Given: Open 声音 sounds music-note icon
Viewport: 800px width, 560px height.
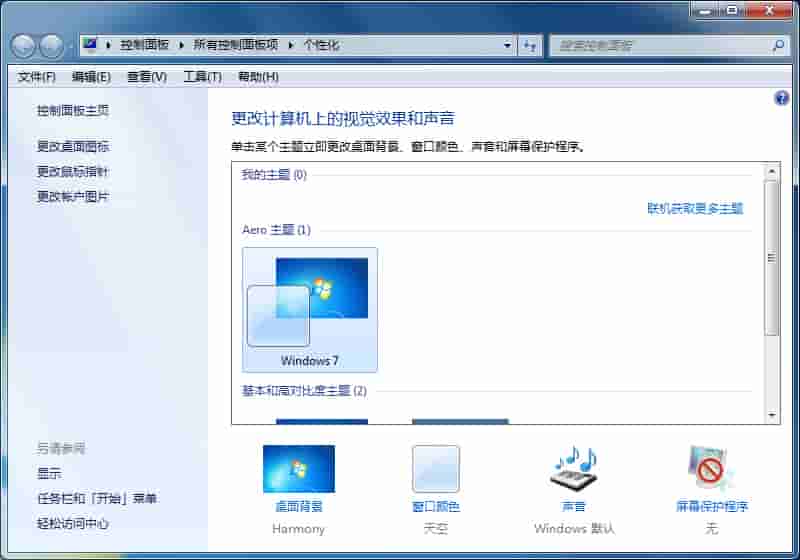Looking at the screenshot, I should pos(574,469).
